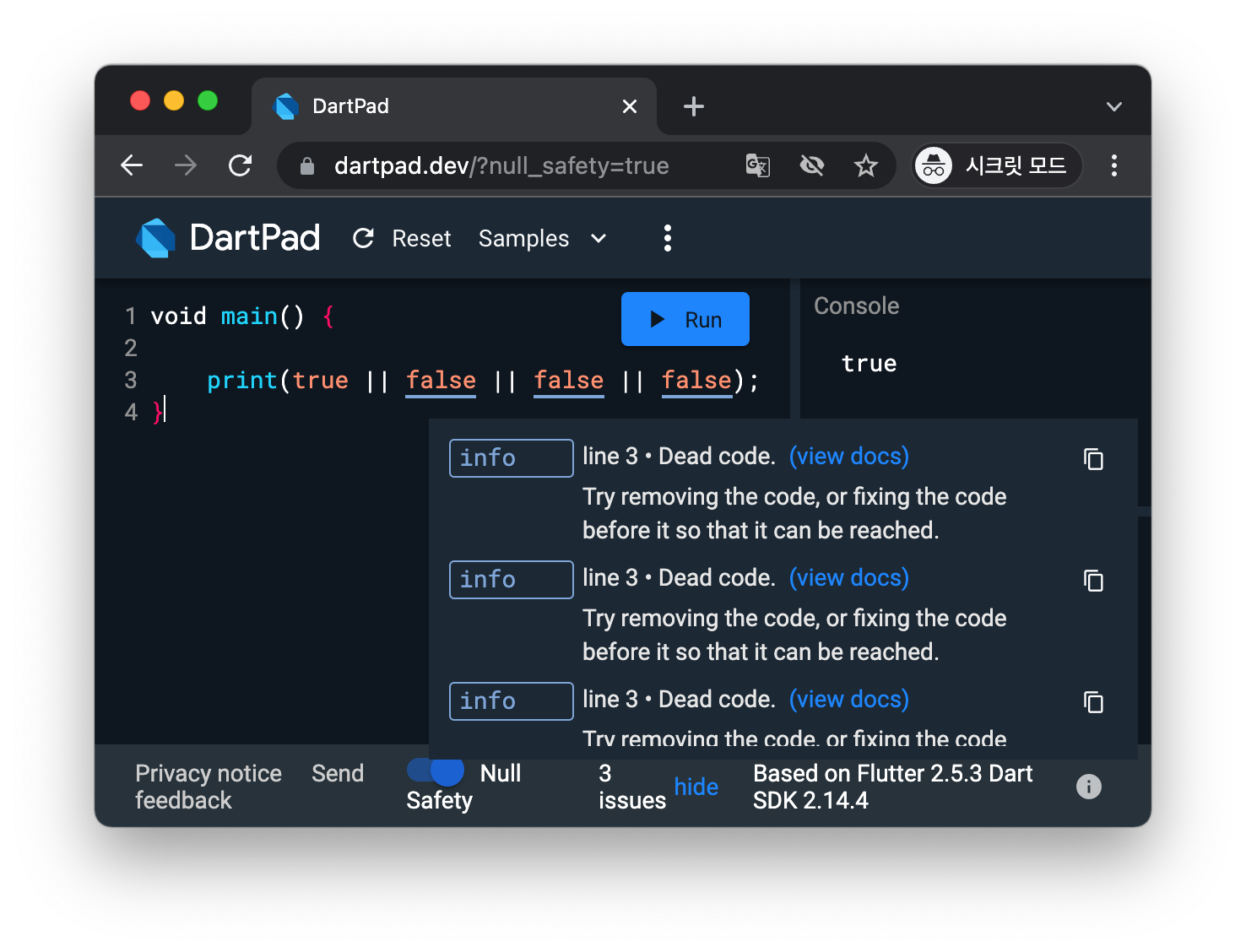Open view docs for third issue
1246x952 pixels.
coord(848,699)
